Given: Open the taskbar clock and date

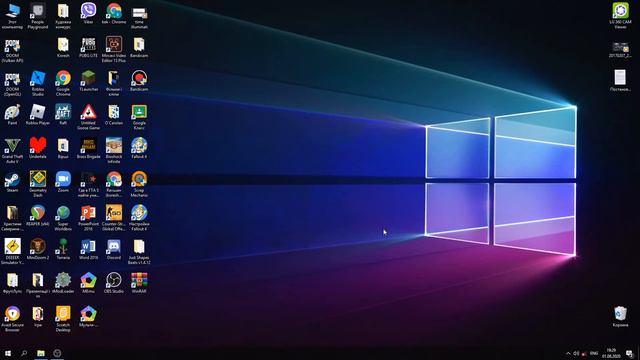Looking at the screenshot, I should pyautogui.click(x=611, y=353).
